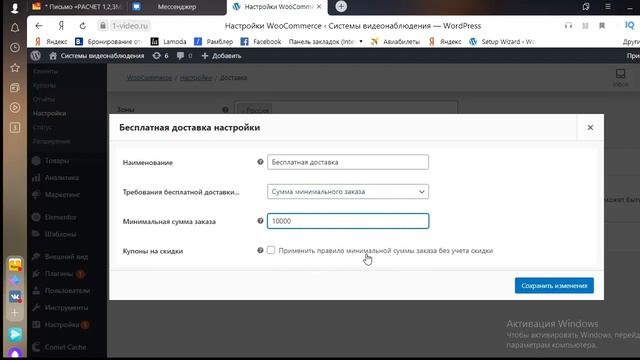640x360 pixels.
Task: Go back in browser history
Action: point(39,26)
